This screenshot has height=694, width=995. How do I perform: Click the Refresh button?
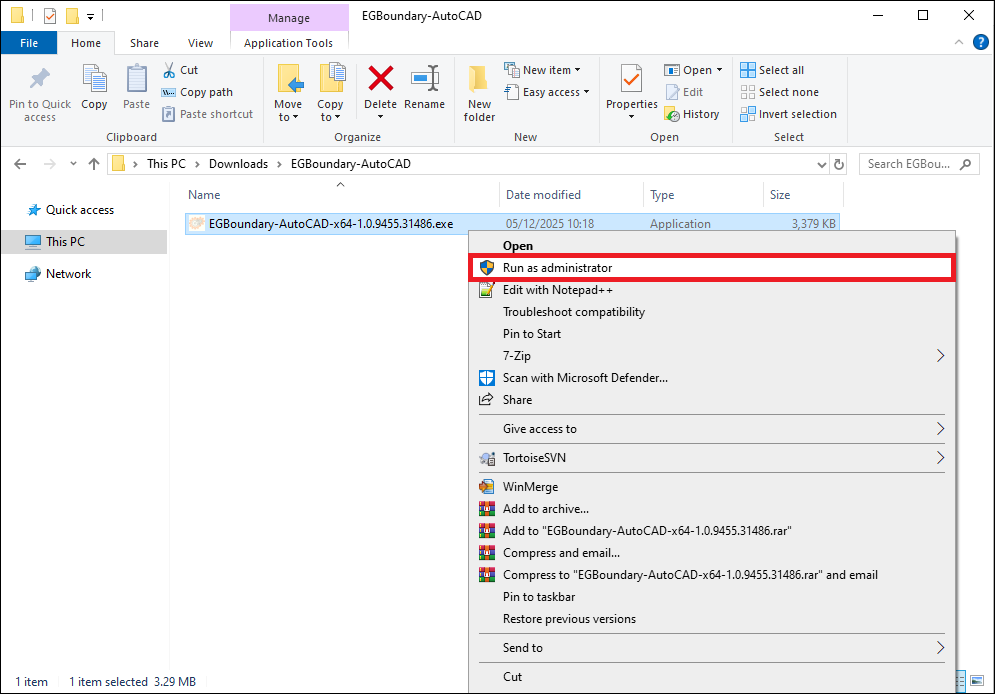pyautogui.click(x=838, y=165)
